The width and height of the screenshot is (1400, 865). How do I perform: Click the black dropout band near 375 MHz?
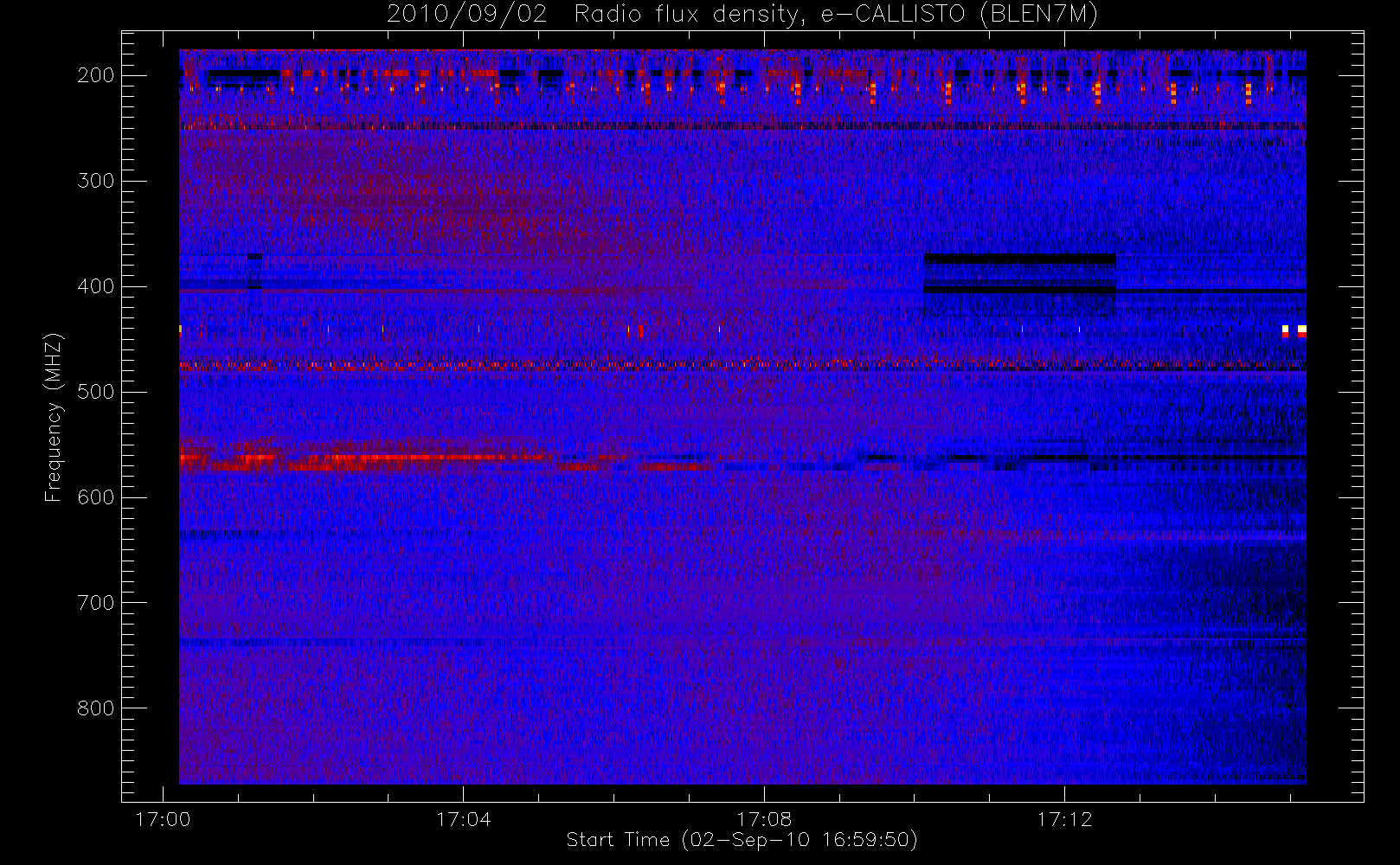pyautogui.click(x=1019, y=259)
